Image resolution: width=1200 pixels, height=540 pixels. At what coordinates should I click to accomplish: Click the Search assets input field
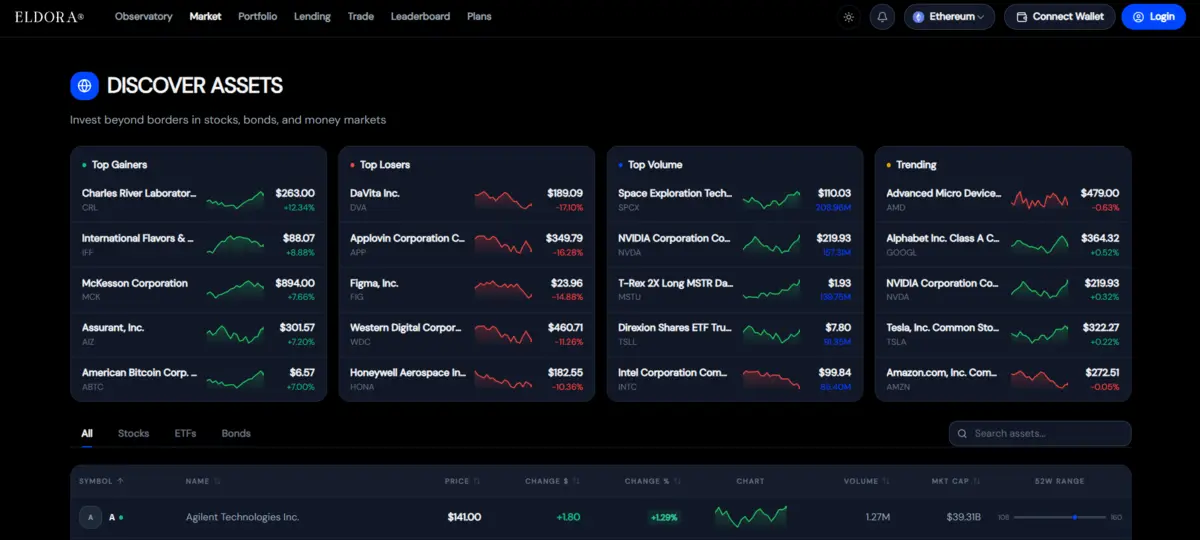click(1040, 434)
